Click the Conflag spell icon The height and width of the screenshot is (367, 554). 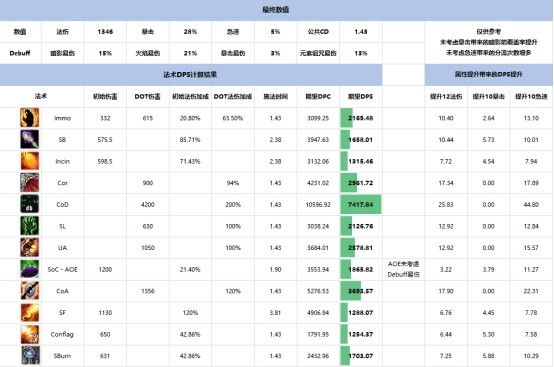pyautogui.click(x=30, y=334)
